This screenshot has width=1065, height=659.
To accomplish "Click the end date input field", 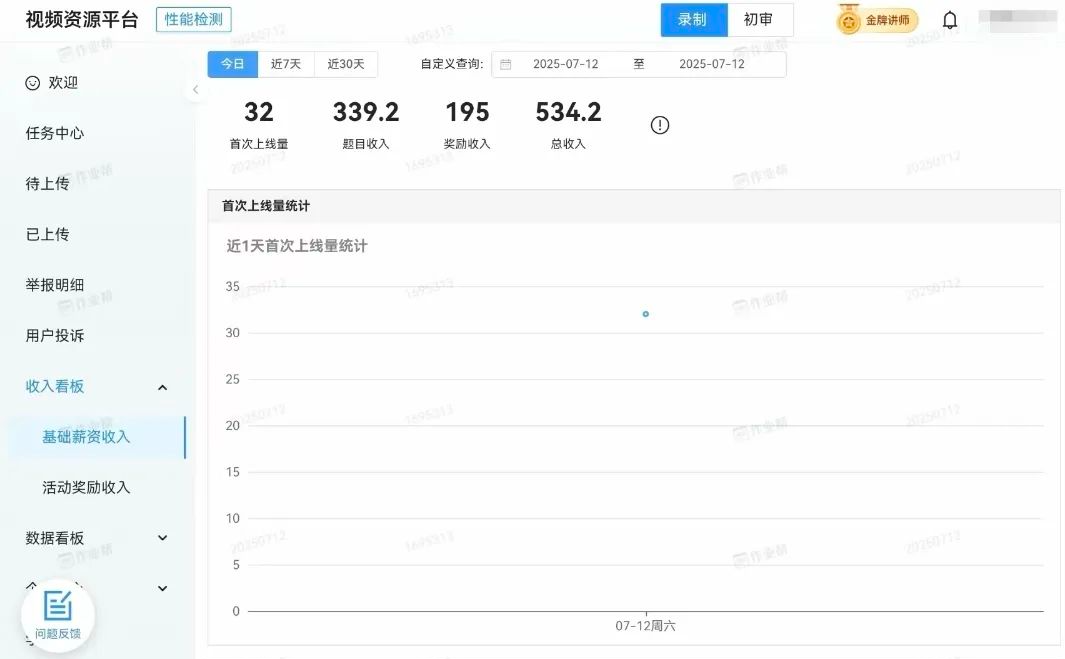I will point(711,64).
